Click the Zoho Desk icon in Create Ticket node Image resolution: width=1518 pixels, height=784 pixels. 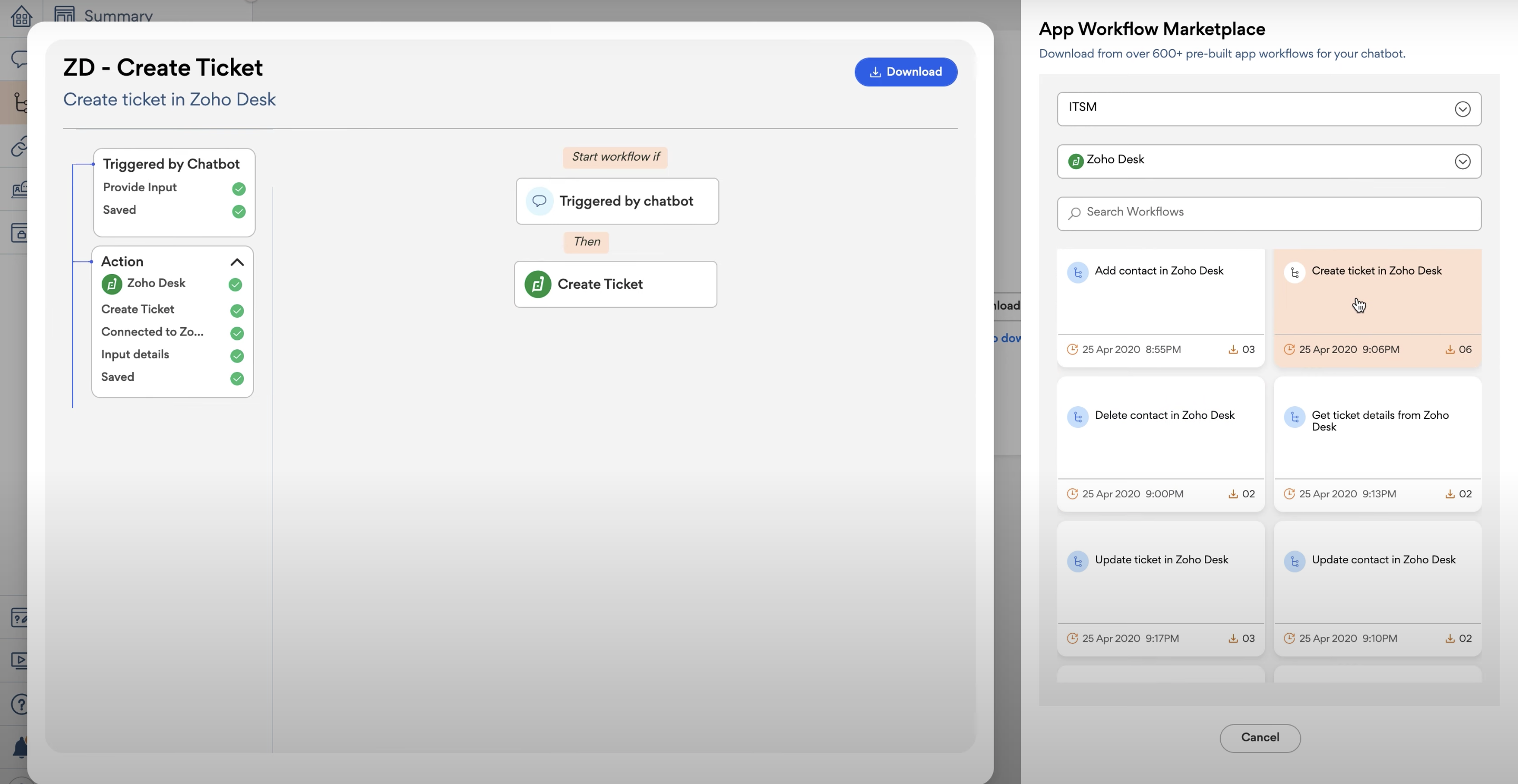538,285
